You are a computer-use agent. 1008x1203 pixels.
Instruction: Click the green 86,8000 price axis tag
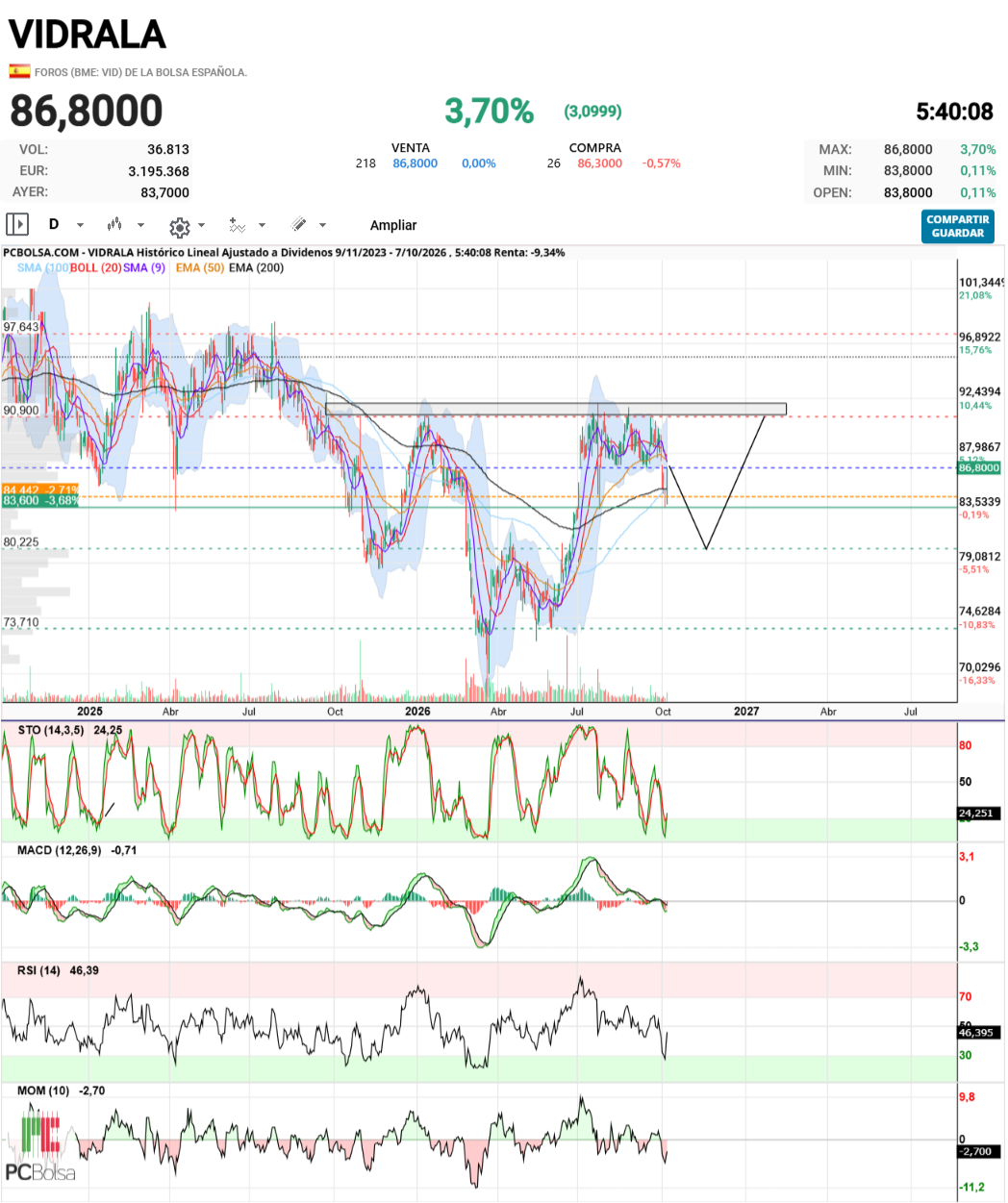pyautogui.click(x=979, y=468)
